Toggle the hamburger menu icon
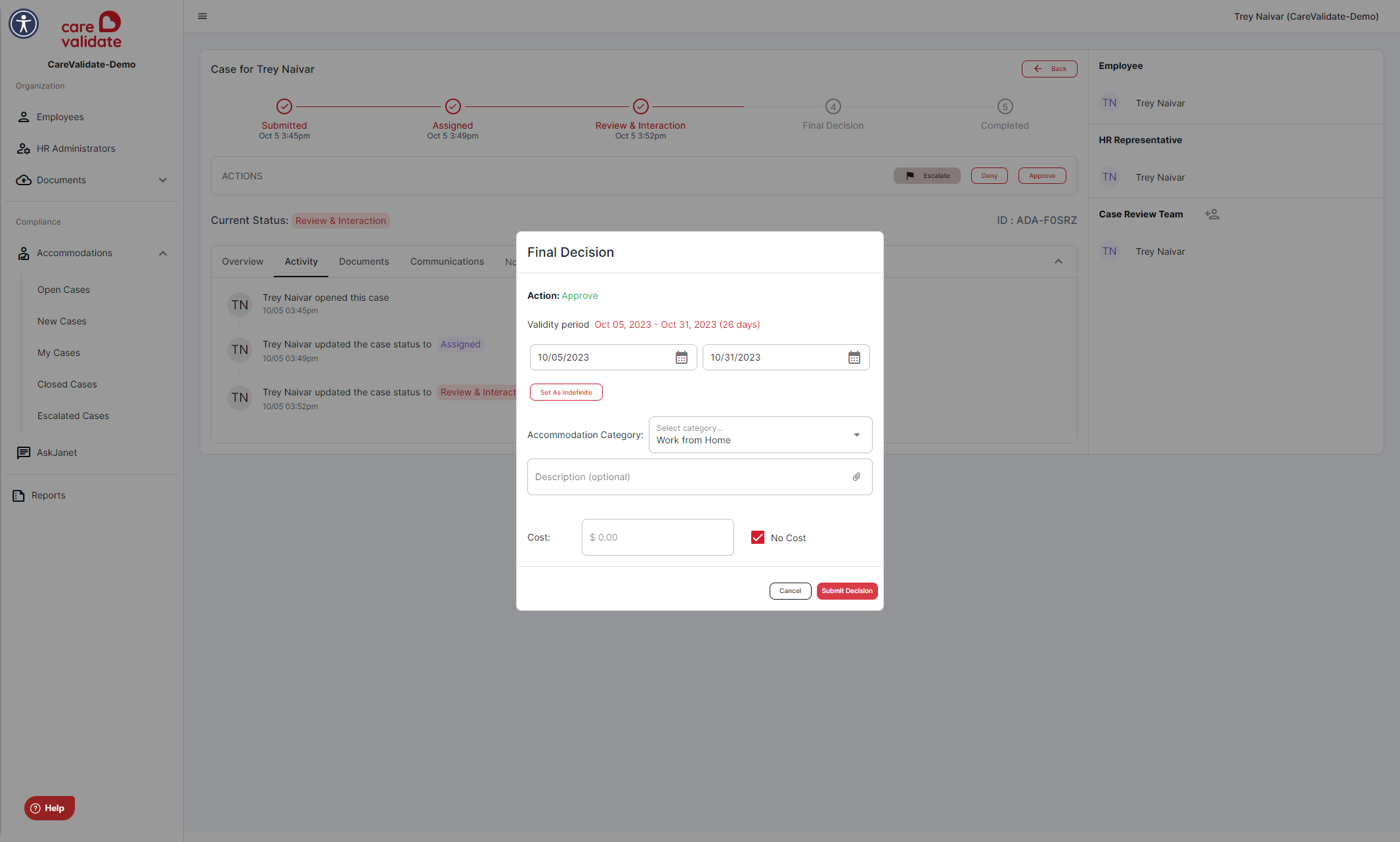 pos(202,16)
